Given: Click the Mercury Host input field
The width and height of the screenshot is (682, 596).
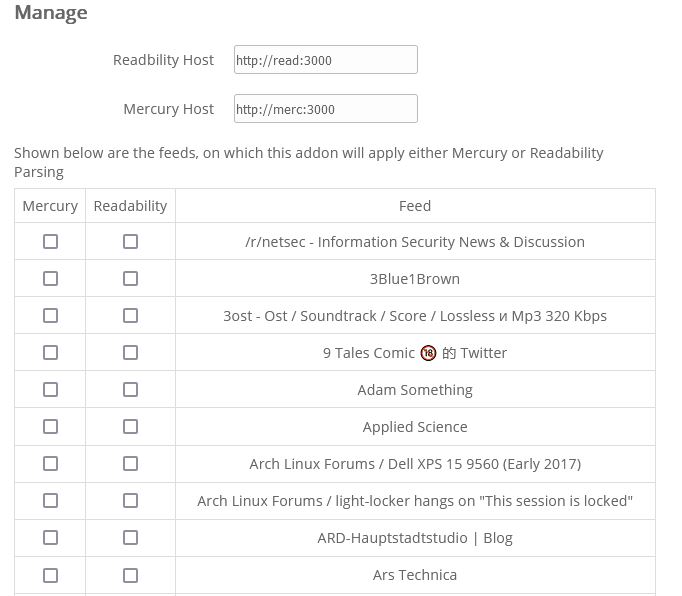Looking at the screenshot, I should (325, 109).
